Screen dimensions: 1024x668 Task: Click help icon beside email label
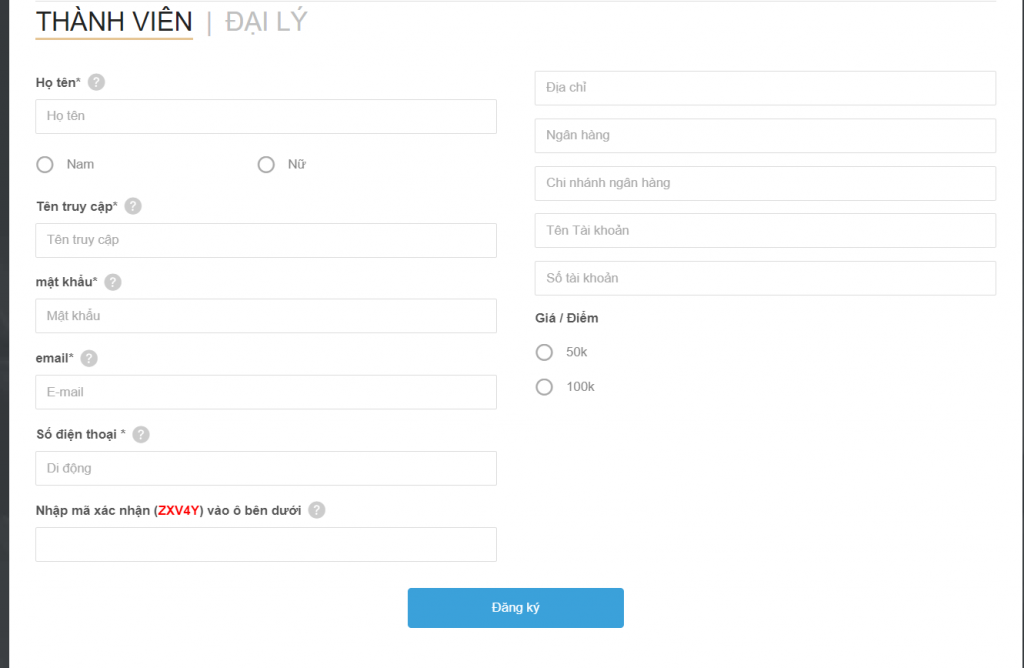click(89, 358)
